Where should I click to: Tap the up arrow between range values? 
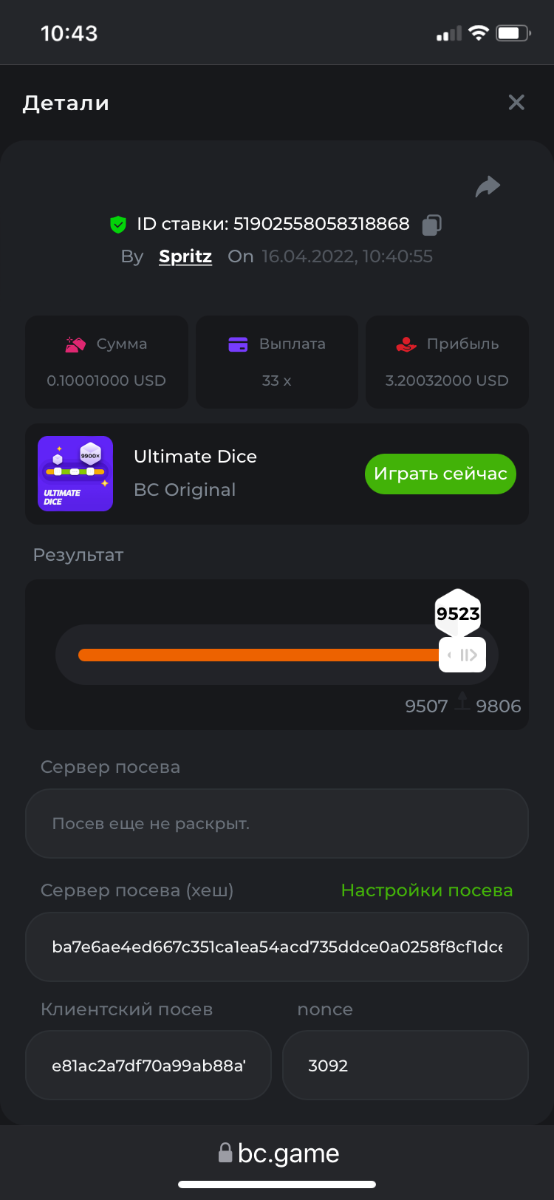pyautogui.click(x=462, y=702)
